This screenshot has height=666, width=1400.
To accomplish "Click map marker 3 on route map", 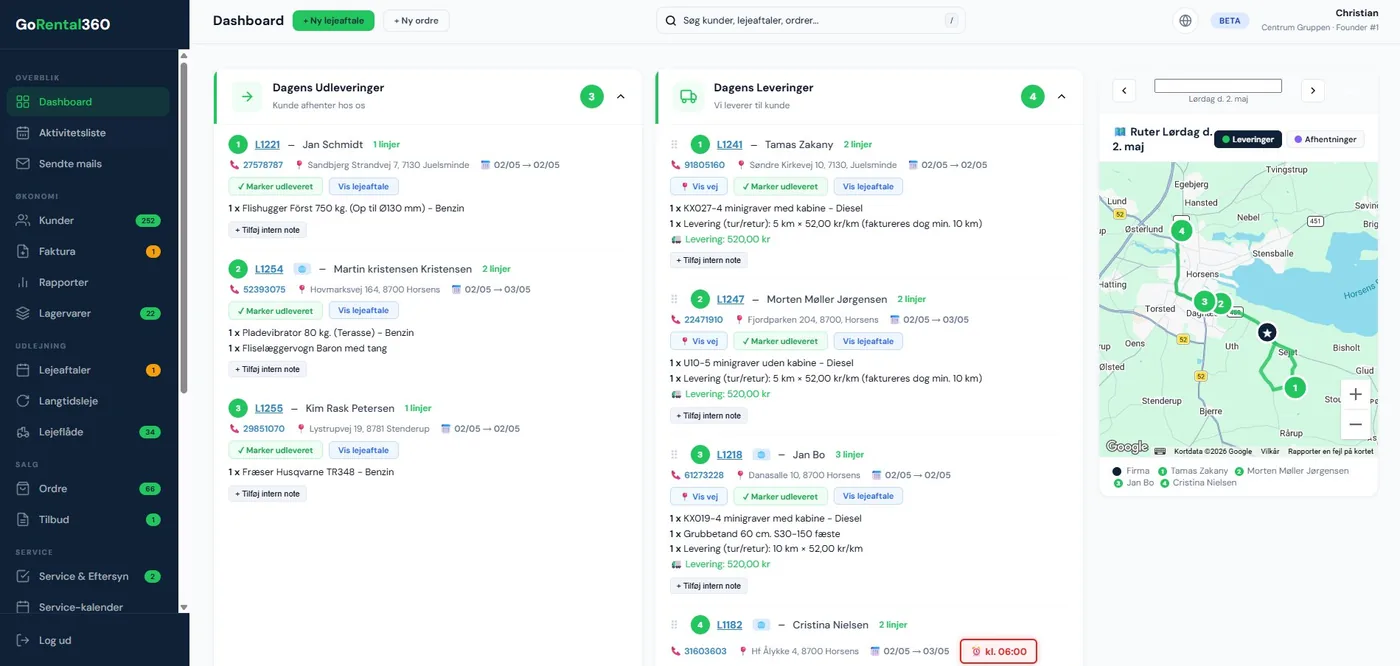I will pos(1204,301).
